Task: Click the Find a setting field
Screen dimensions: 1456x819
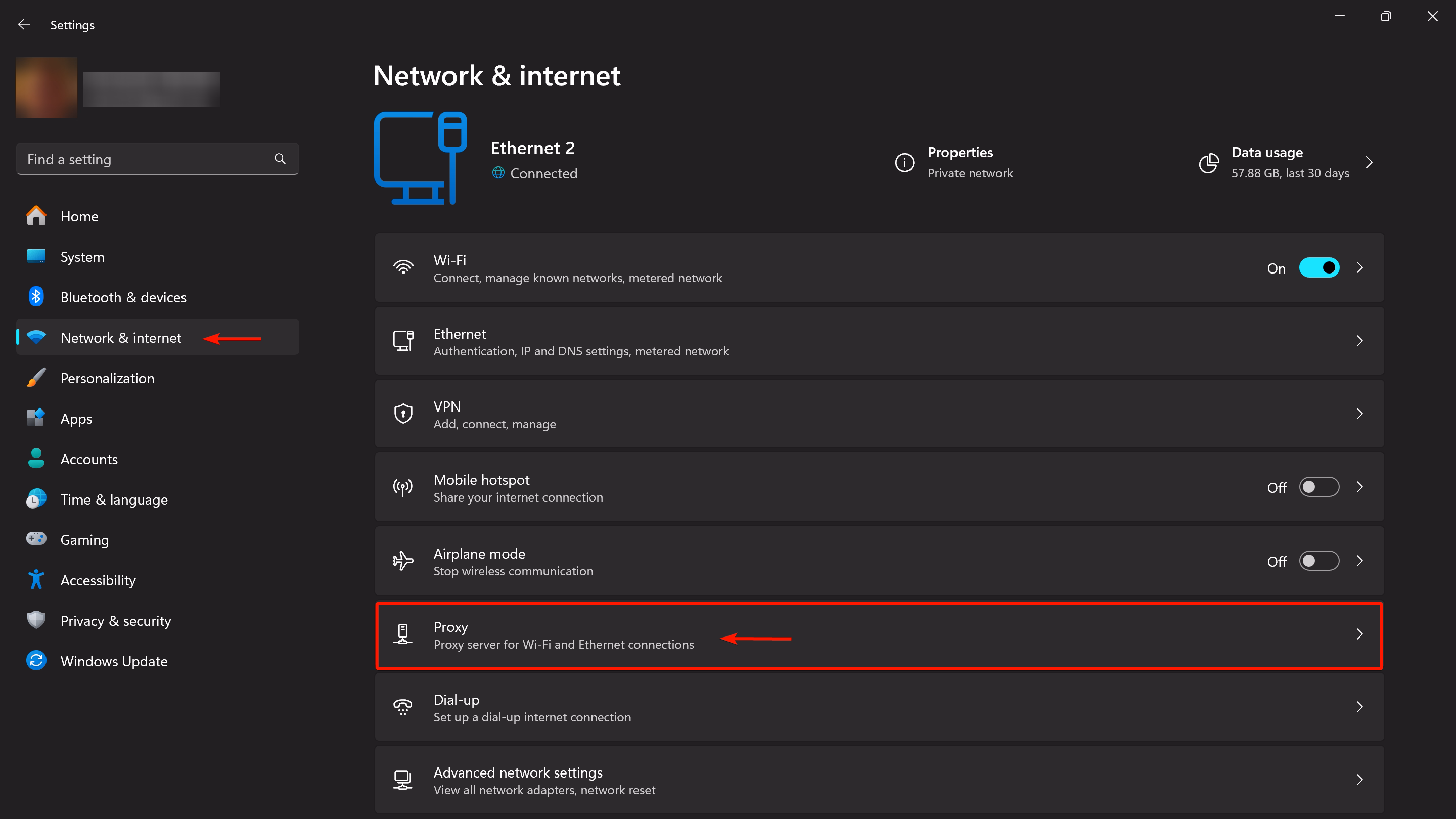Action: (157, 159)
